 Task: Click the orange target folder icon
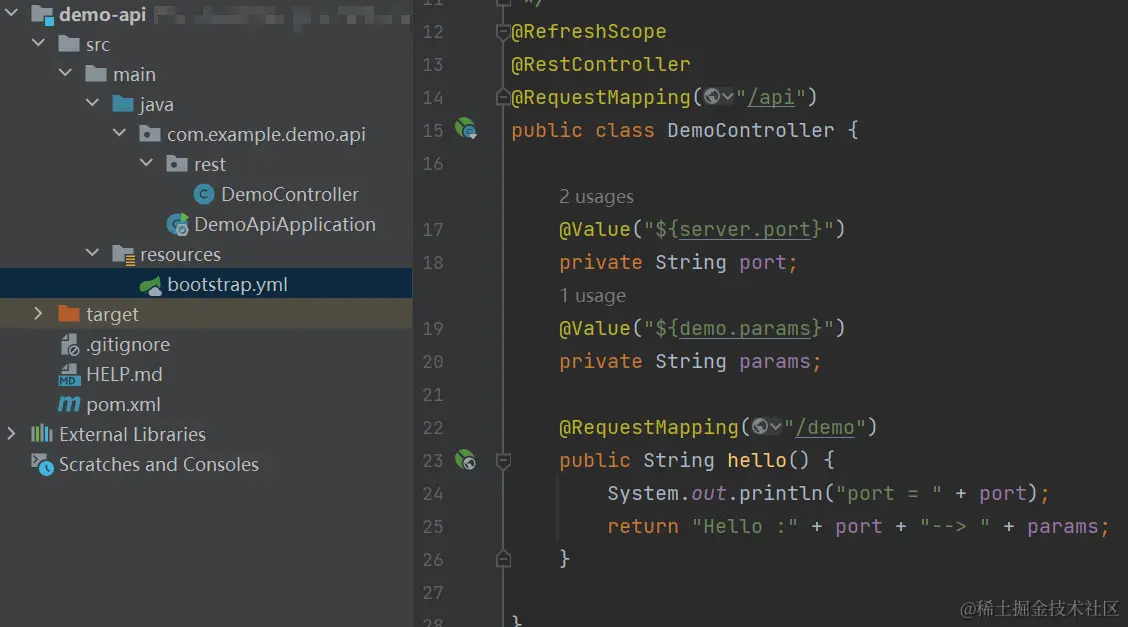coord(69,314)
